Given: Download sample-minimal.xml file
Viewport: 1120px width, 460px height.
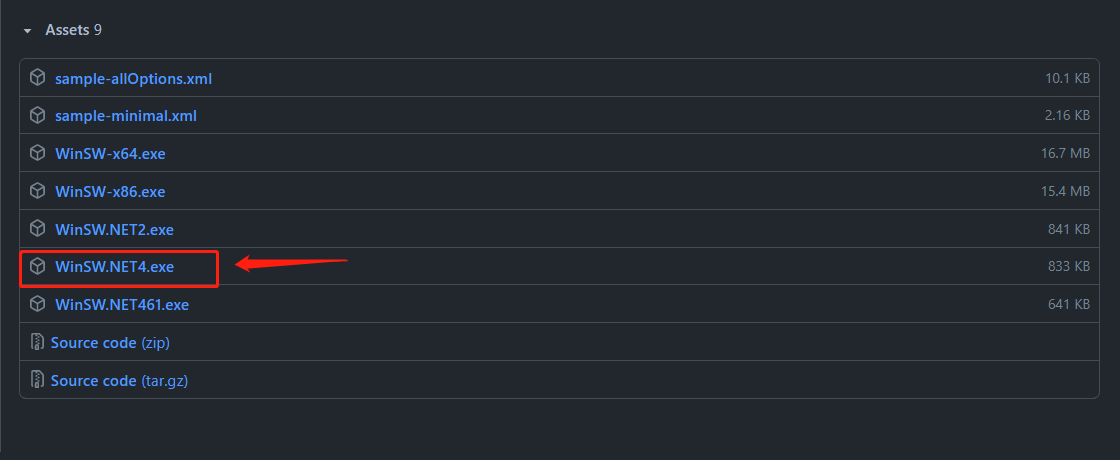Looking at the screenshot, I should coord(126,116).
